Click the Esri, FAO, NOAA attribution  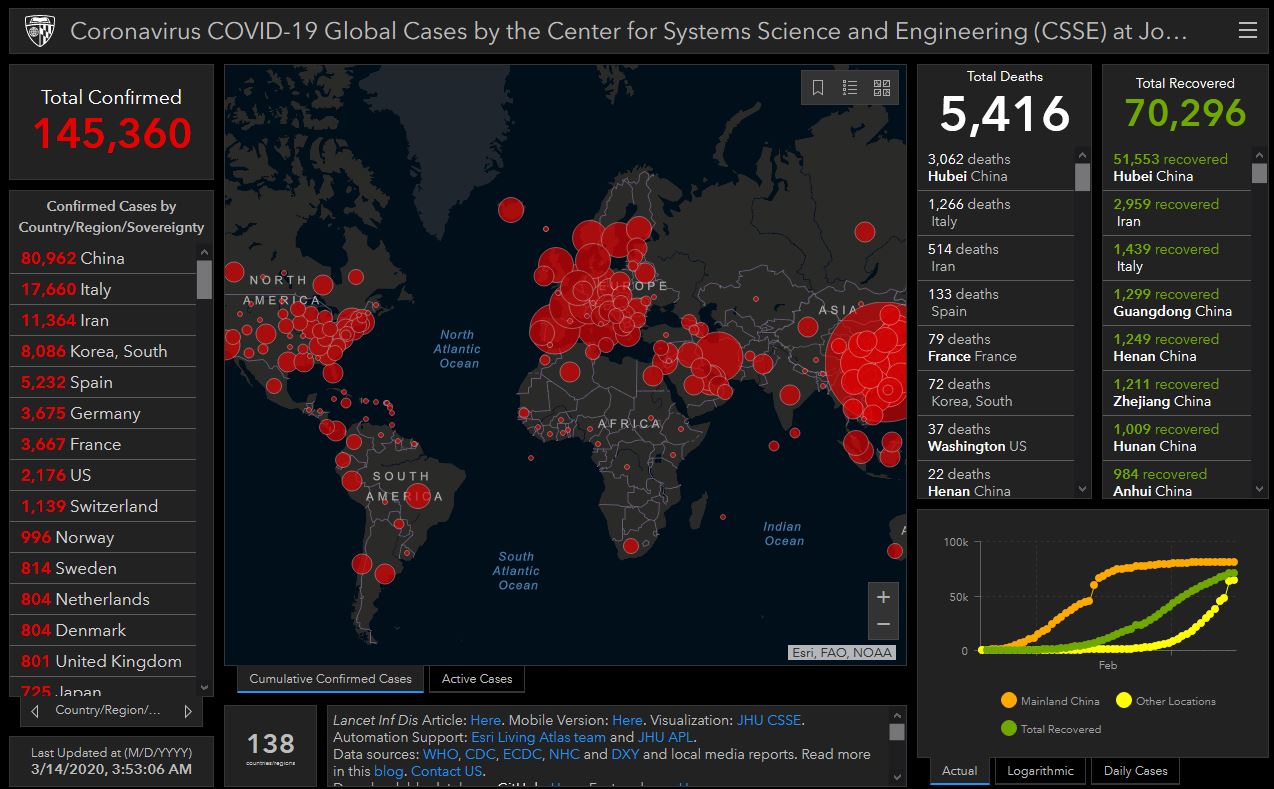click(842, 653)
